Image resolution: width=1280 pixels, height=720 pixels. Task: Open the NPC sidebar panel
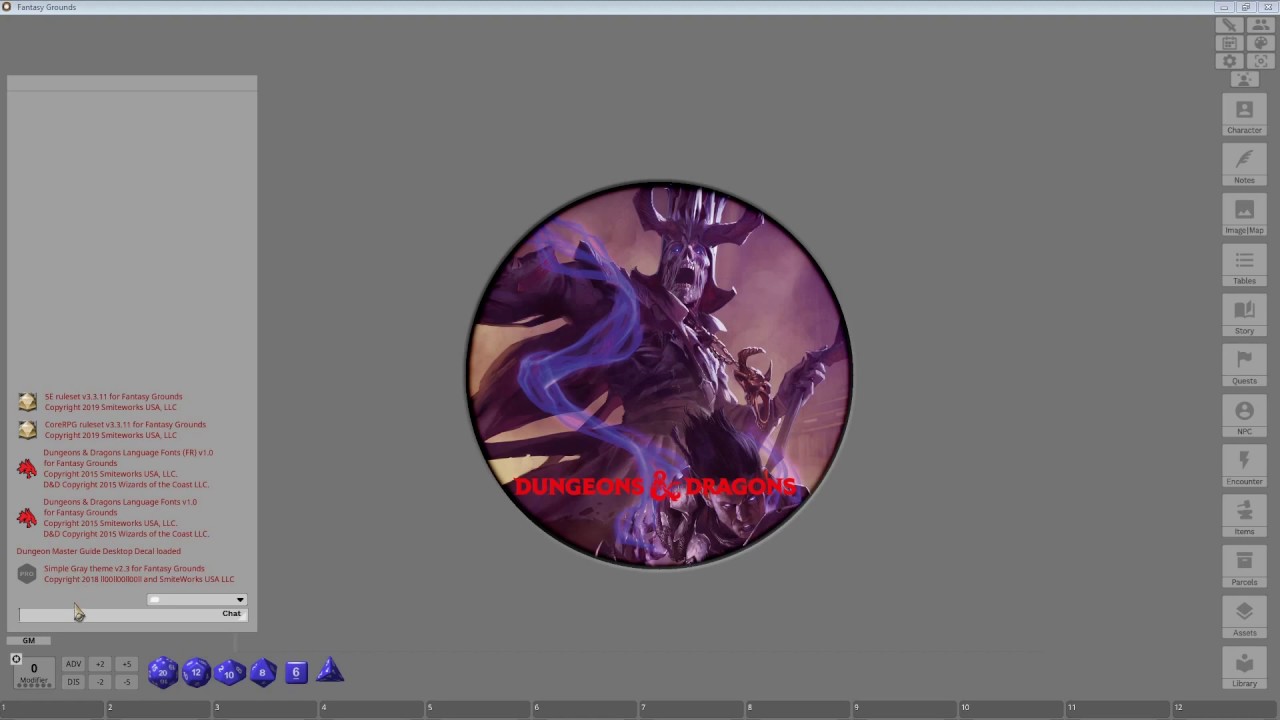click(1244, 416)
